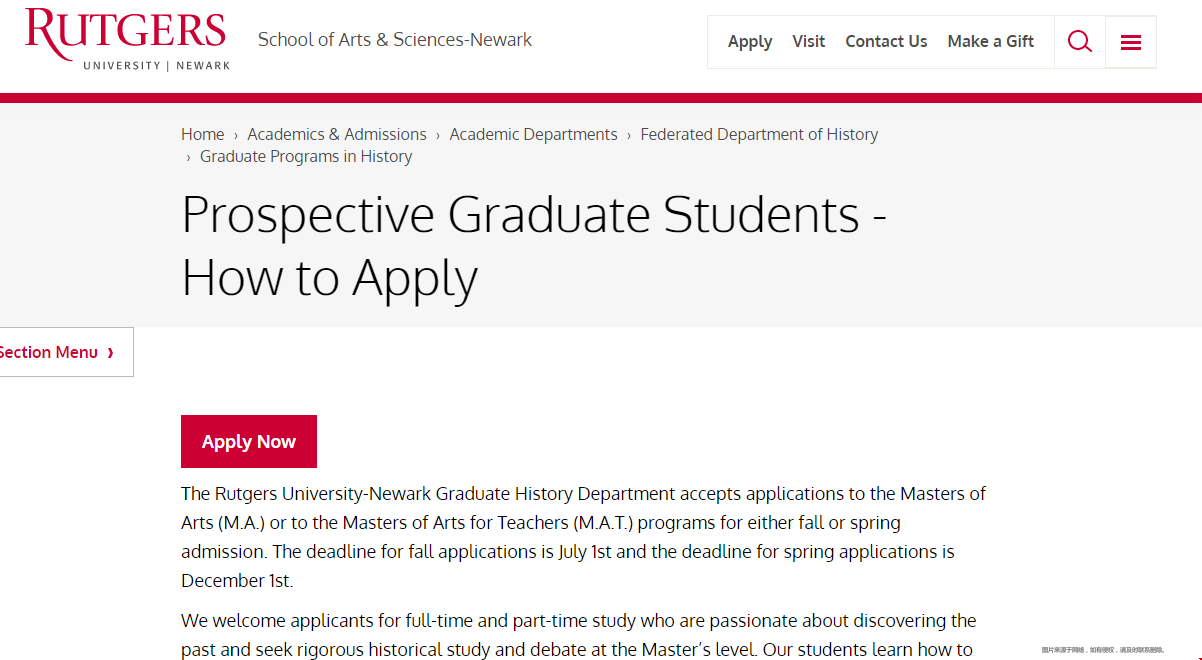Click the Rutgers University Newark logo
Image resolution: width=1202 pixels, height=660 pixels.
[x=127, y=39]
